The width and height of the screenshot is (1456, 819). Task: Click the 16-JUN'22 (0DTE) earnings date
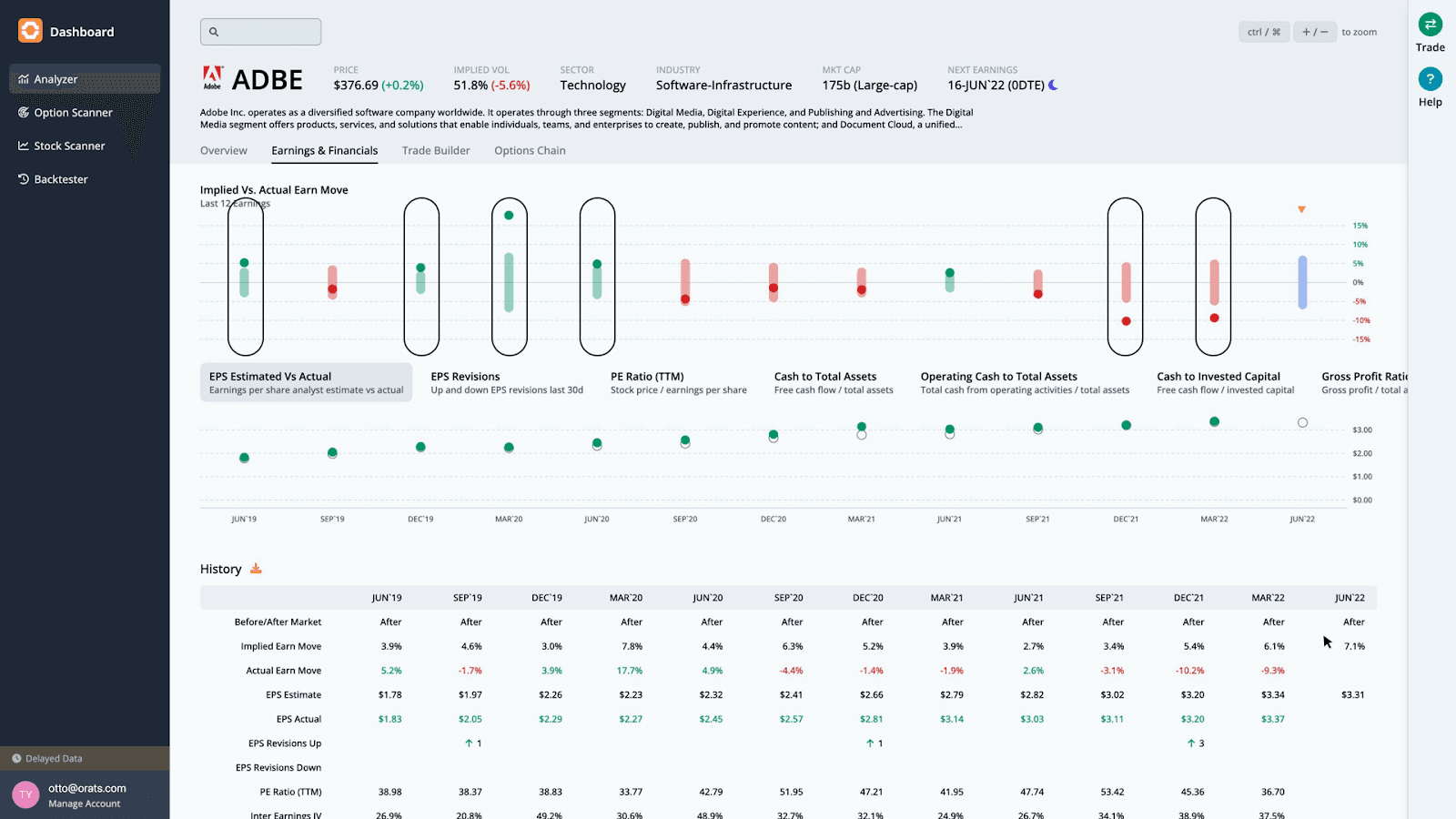pos(996,86)
